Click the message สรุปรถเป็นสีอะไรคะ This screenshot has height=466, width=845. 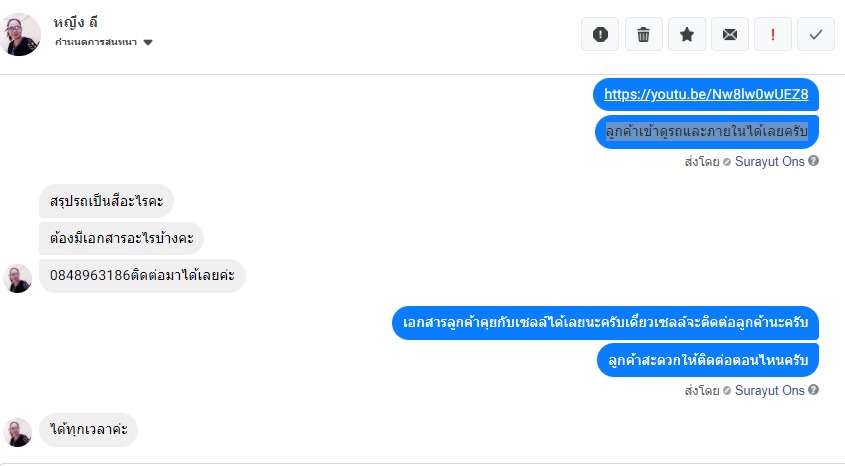tap(106, 201)
